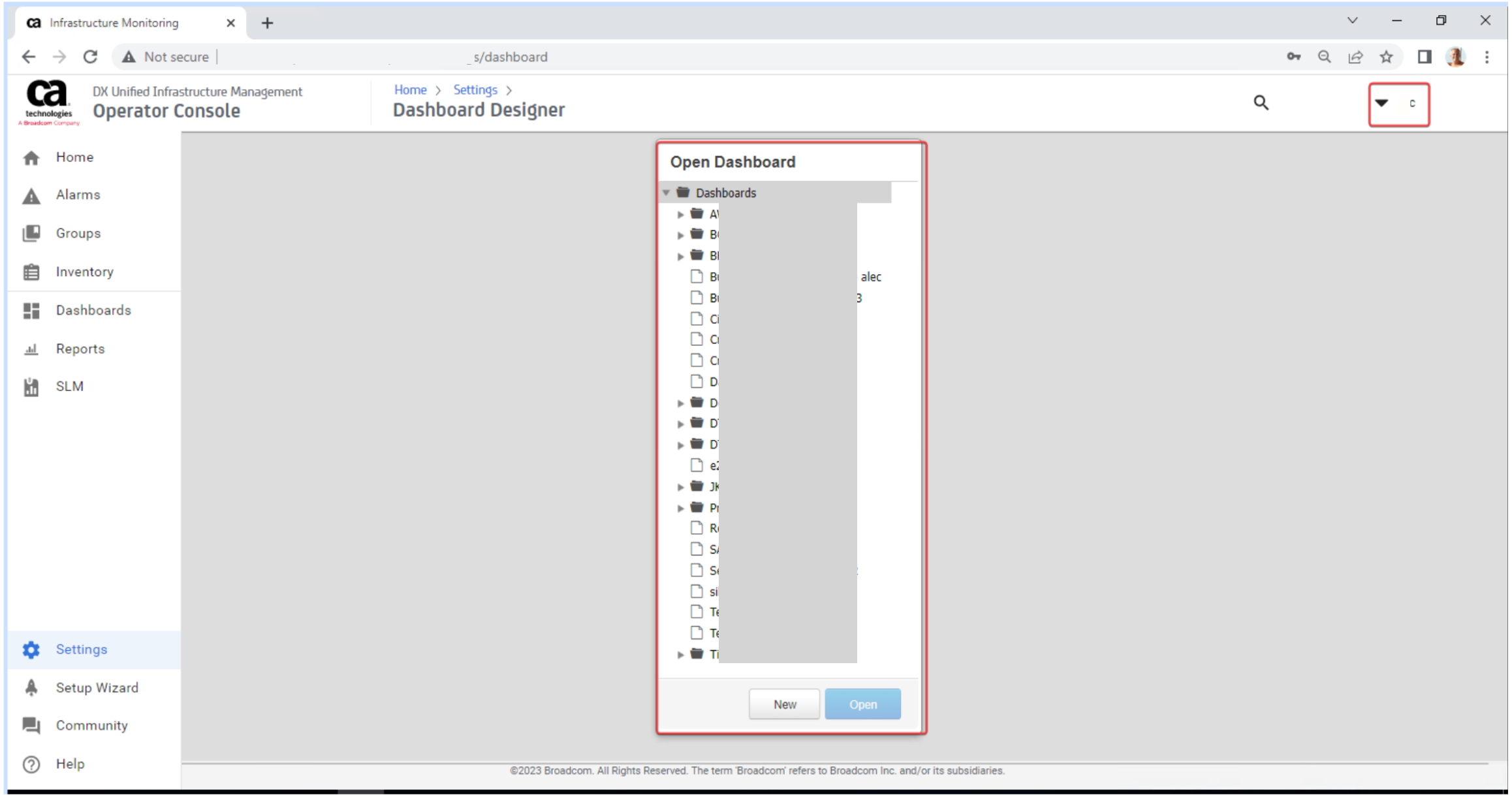Click the Open Dashboard dialog title
Image resolution: width=1512 pixels, height=795 pixels.
[732, 162]
